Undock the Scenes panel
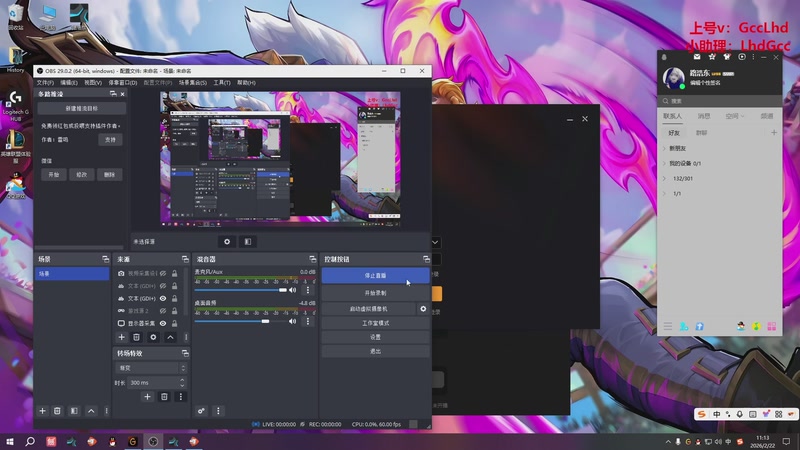 (105, 259)
